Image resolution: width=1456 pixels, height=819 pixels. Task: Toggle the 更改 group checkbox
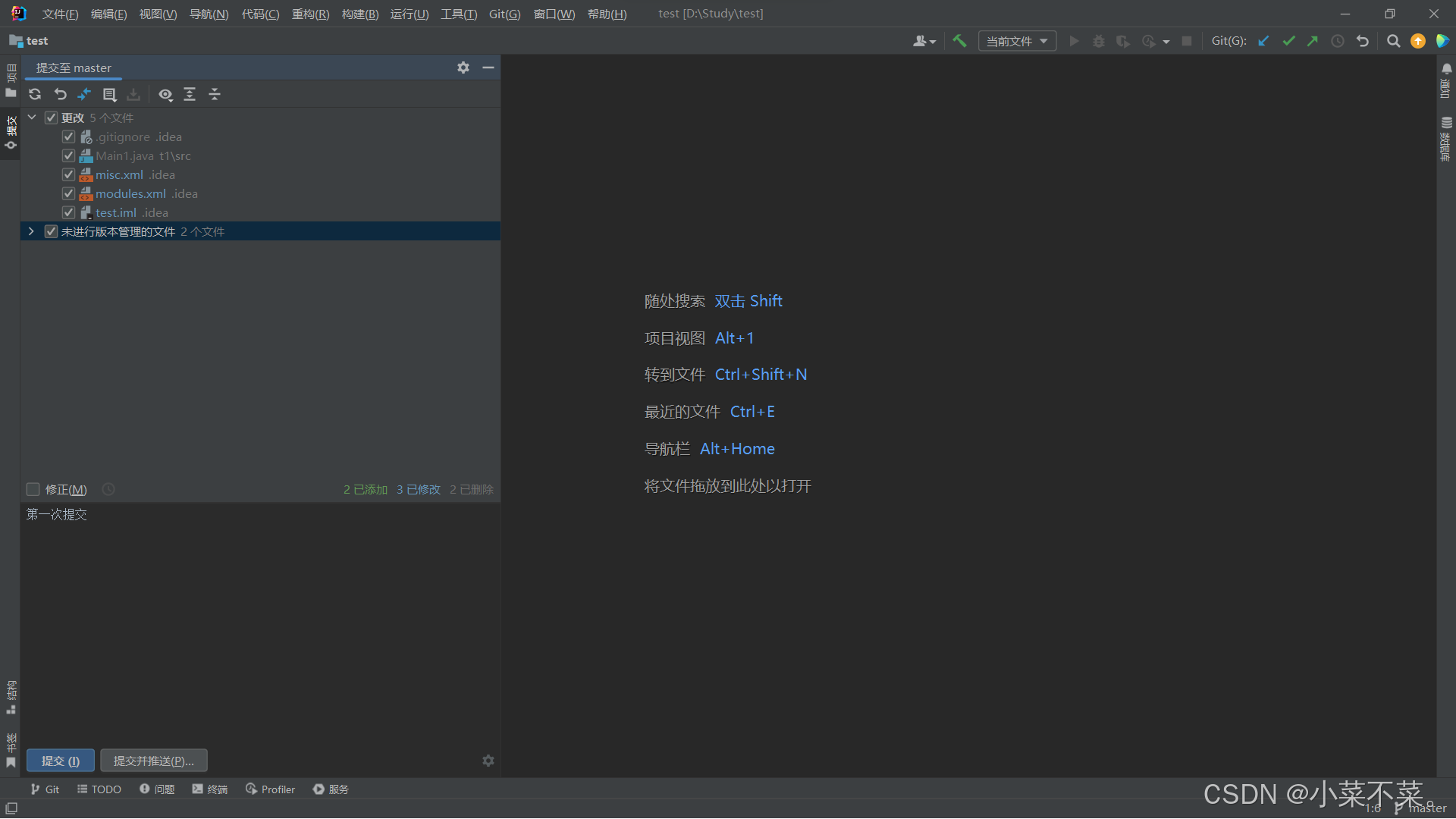[52, 118]
